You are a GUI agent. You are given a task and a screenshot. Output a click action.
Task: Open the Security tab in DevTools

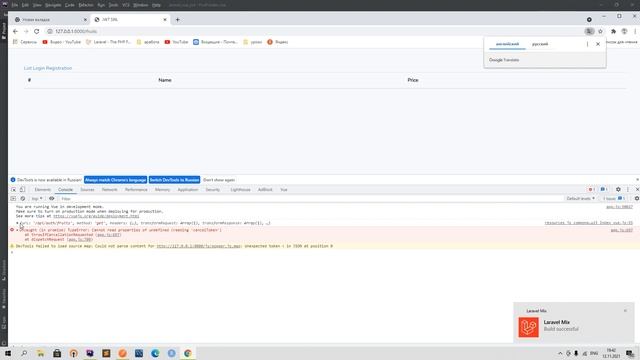pyautogui.click(x=213, y=190)
